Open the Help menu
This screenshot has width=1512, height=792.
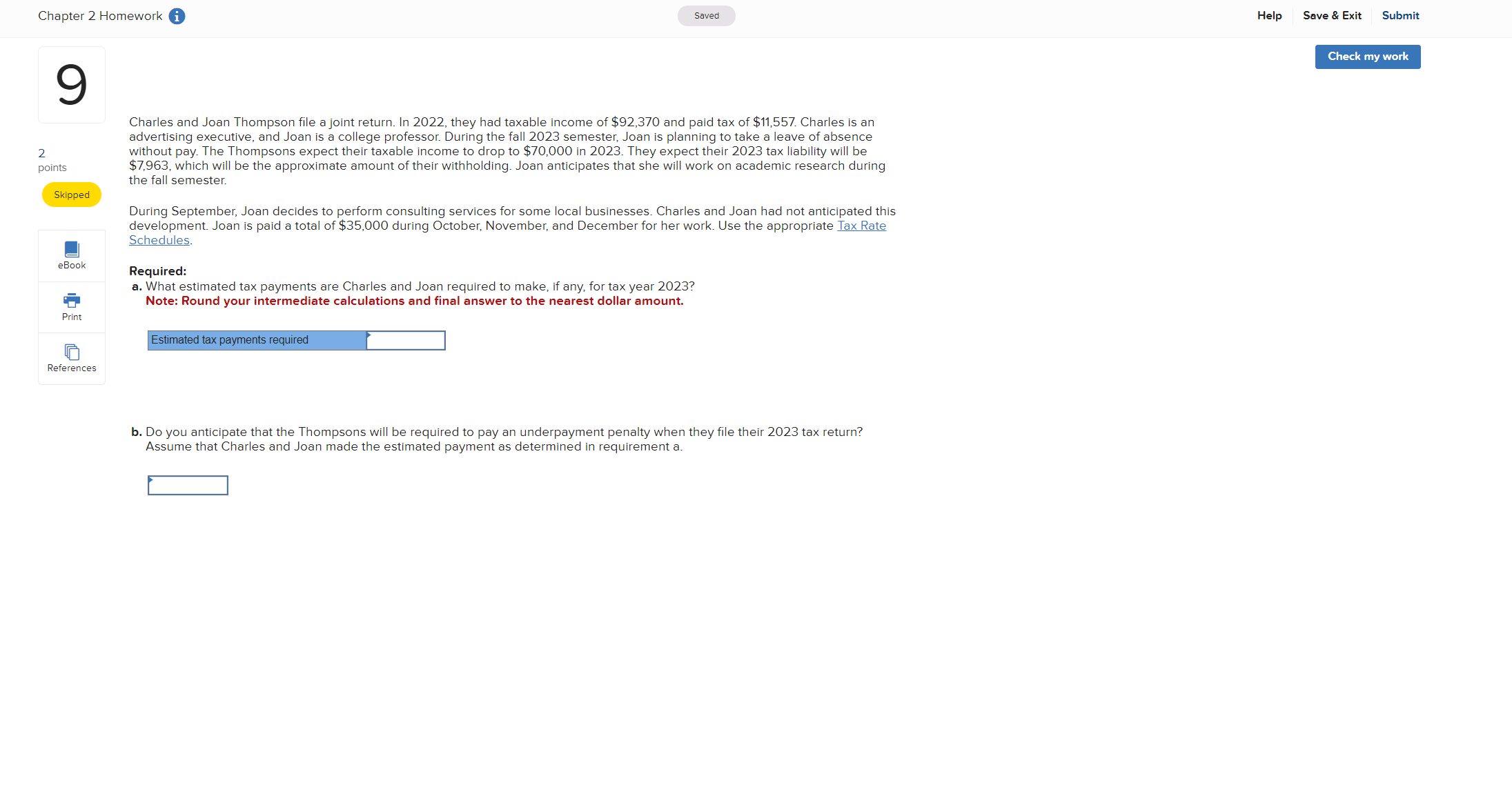point(1269,16)
